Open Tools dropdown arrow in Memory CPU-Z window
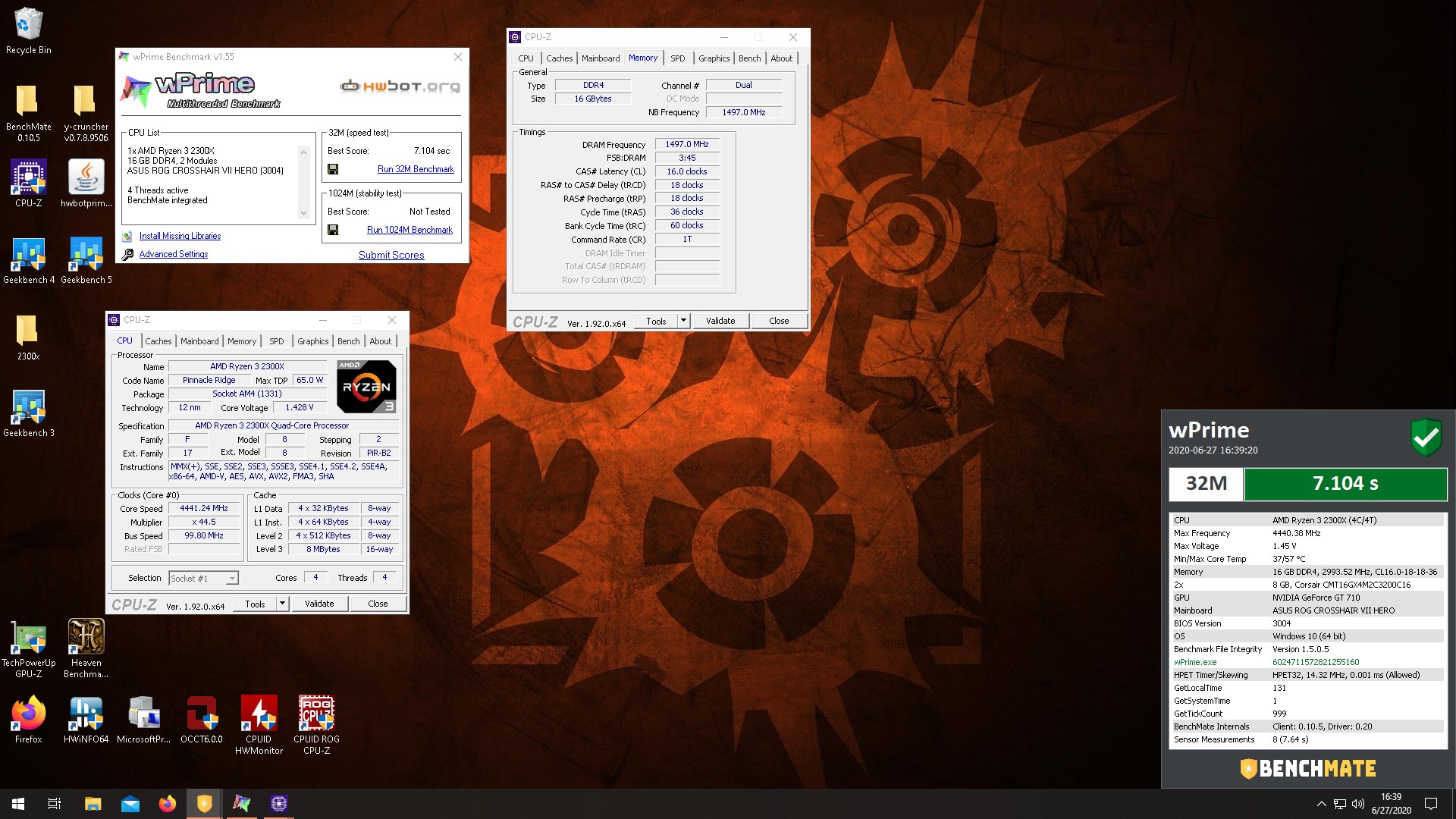1456x819 pixels. [683, 321]
